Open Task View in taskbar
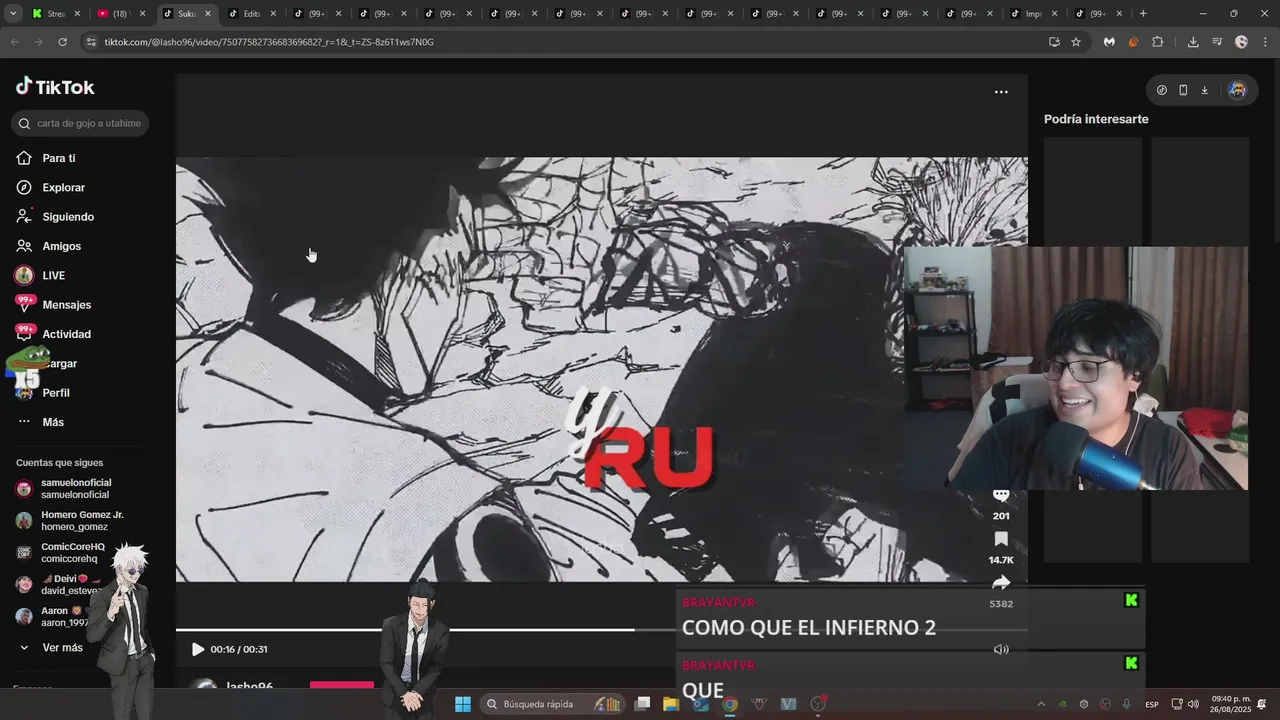The image size is (1280, 720). [643, 704]
